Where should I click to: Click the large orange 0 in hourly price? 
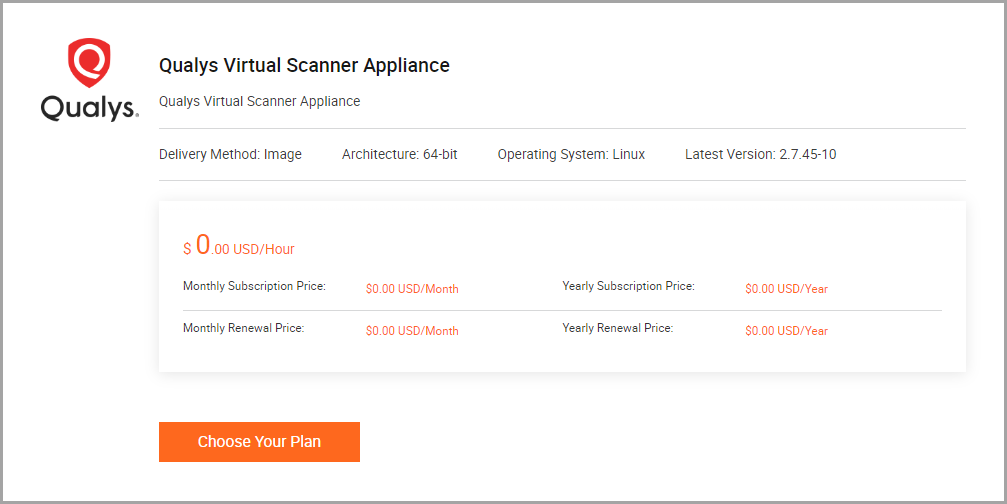pos(203,244)
